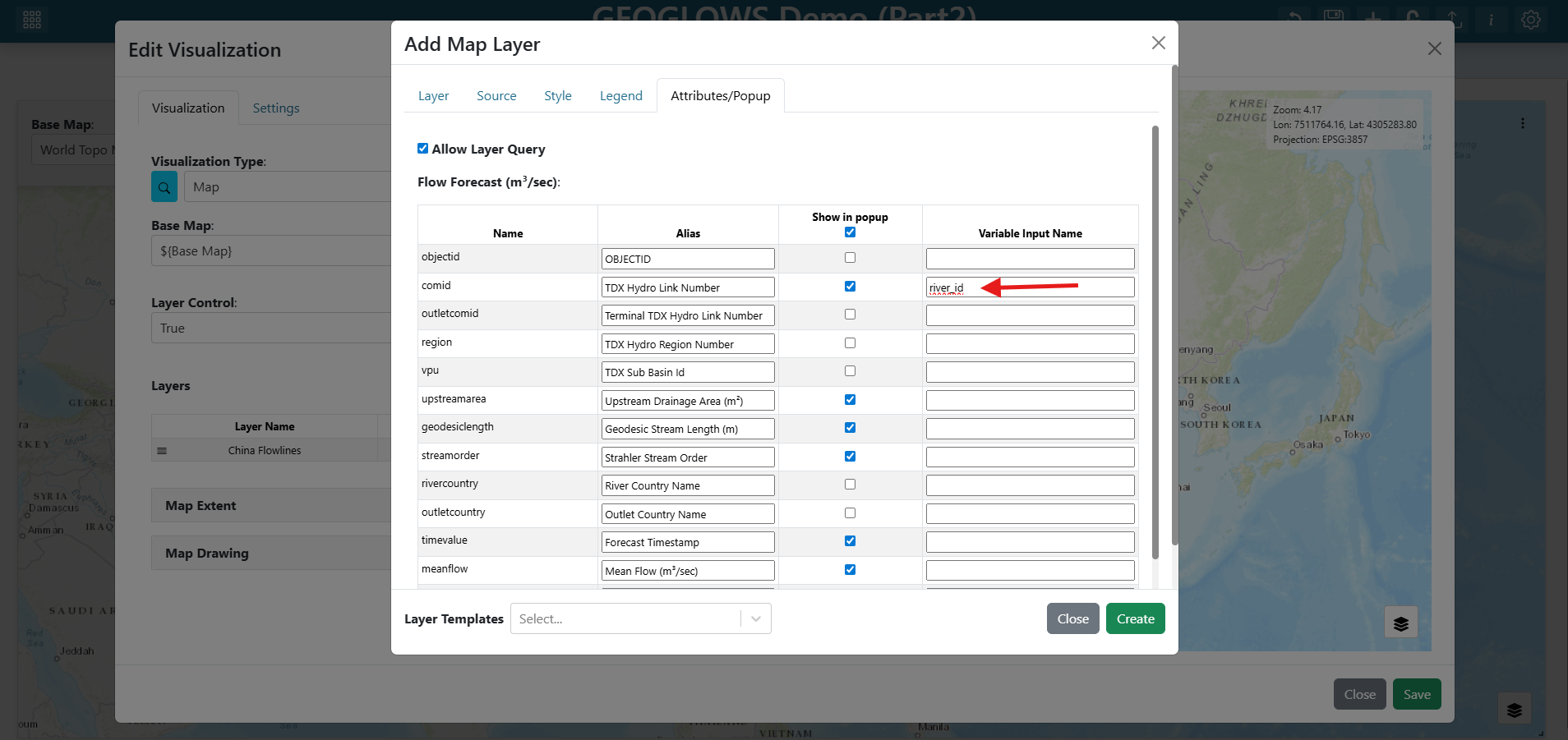
Task: Switch to the Settings tab
Action: (x=276, y=108)
